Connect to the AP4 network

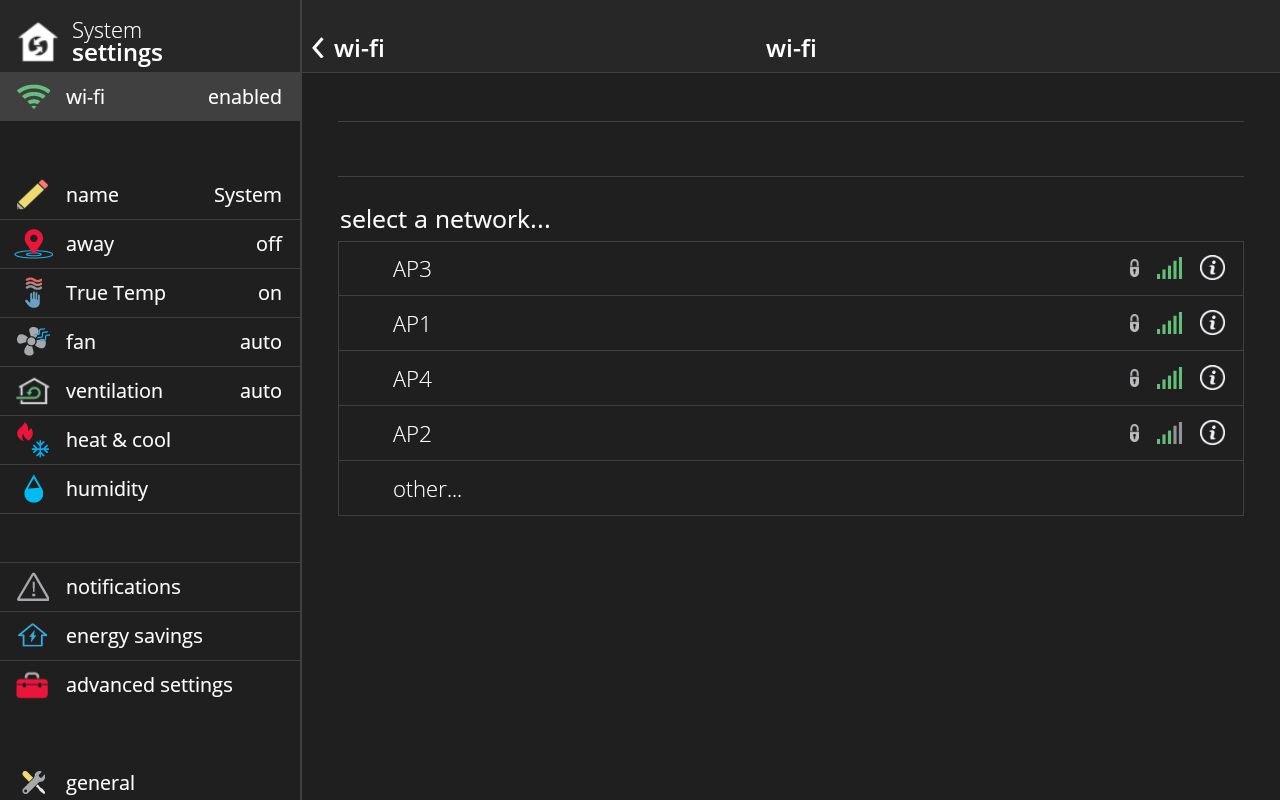pos(412,379)
